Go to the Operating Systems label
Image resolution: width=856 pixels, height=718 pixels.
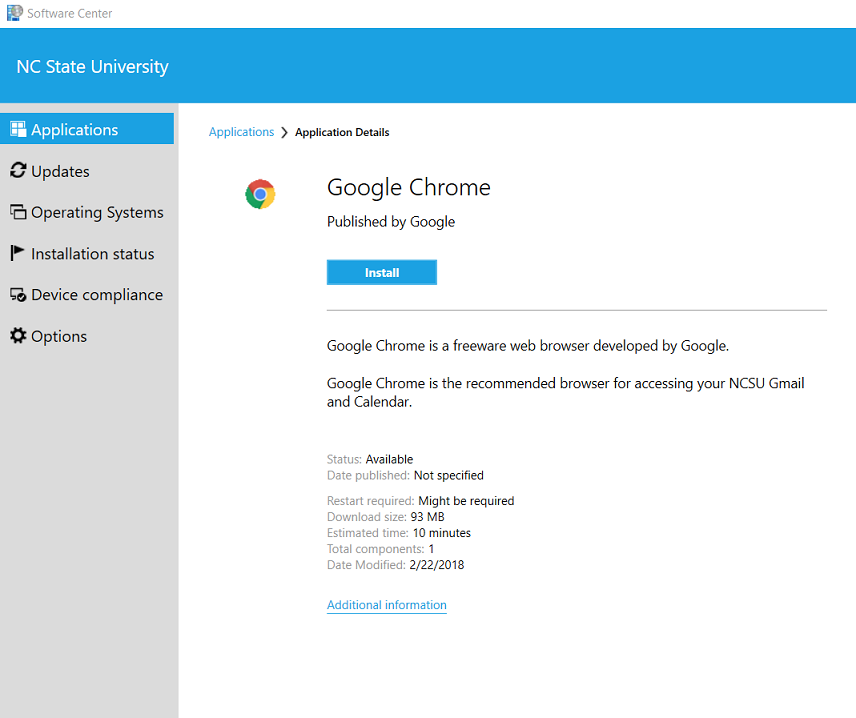pos(97,212)
